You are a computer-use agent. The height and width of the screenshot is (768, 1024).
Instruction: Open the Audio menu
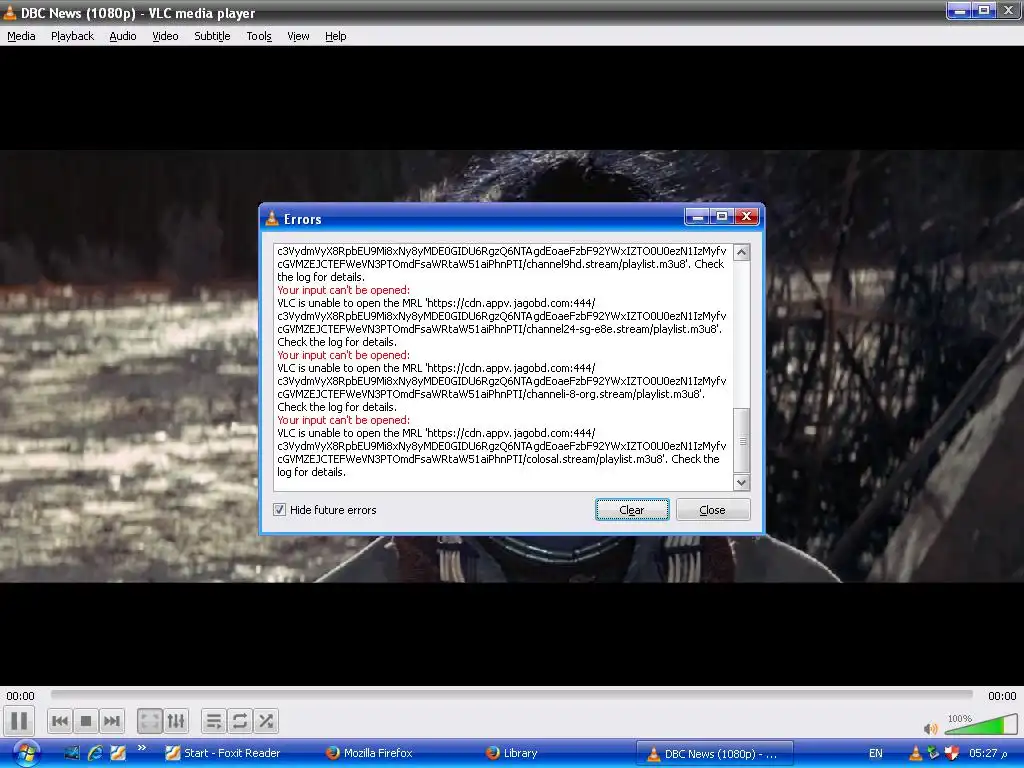[x=123, y=36]
